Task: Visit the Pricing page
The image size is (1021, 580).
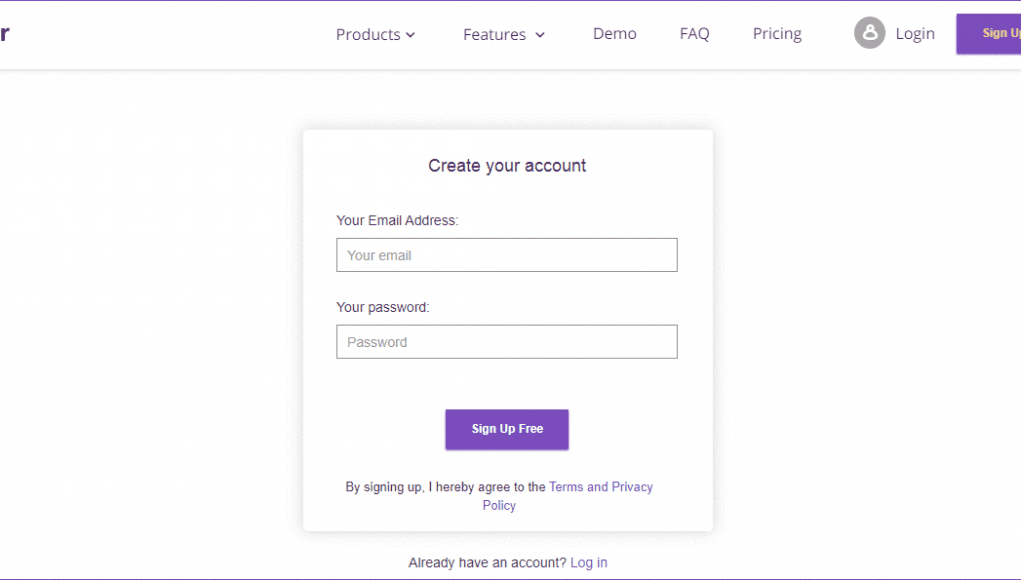Action: click(x=777, y=34)
